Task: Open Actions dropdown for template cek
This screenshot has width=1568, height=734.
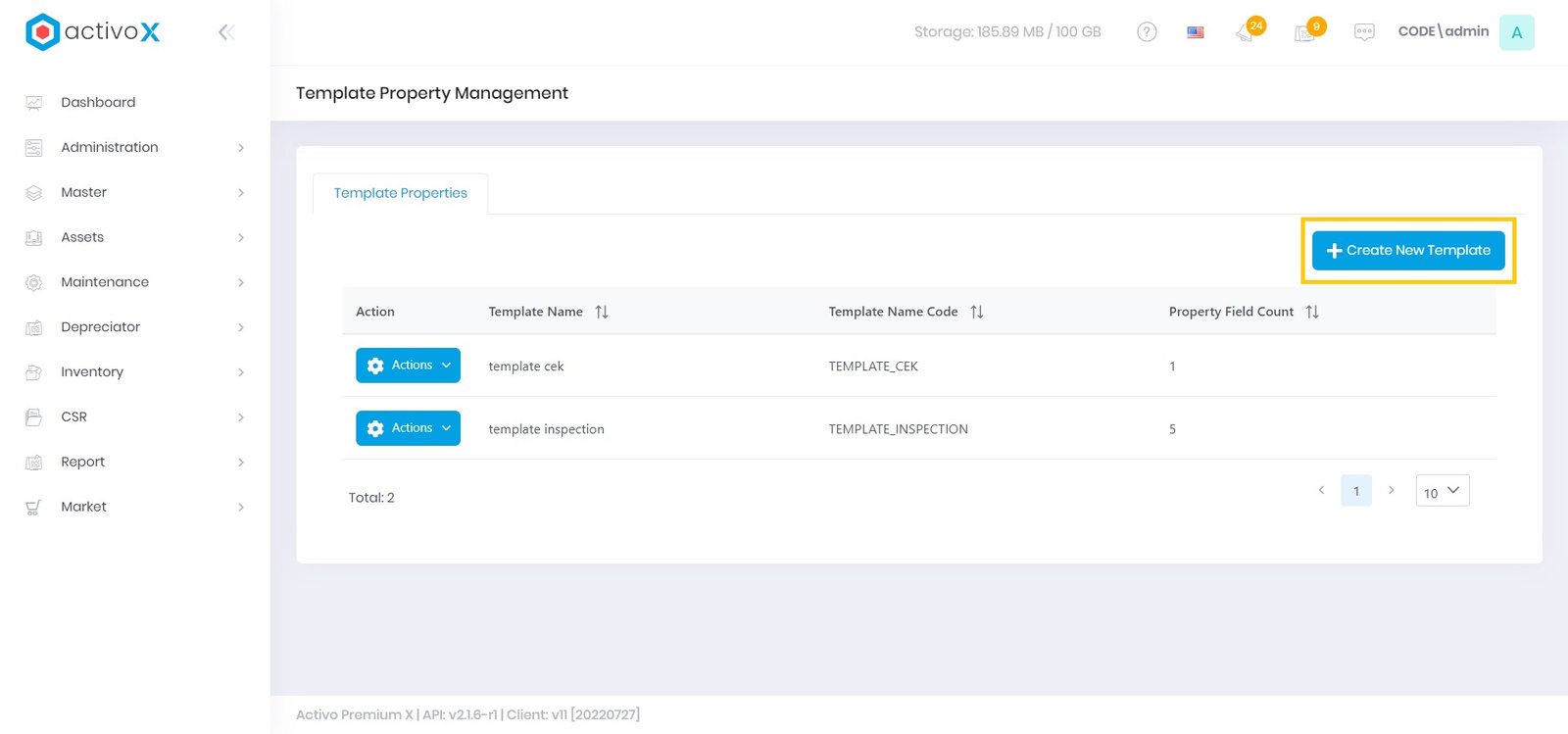Action: (408, 366)
